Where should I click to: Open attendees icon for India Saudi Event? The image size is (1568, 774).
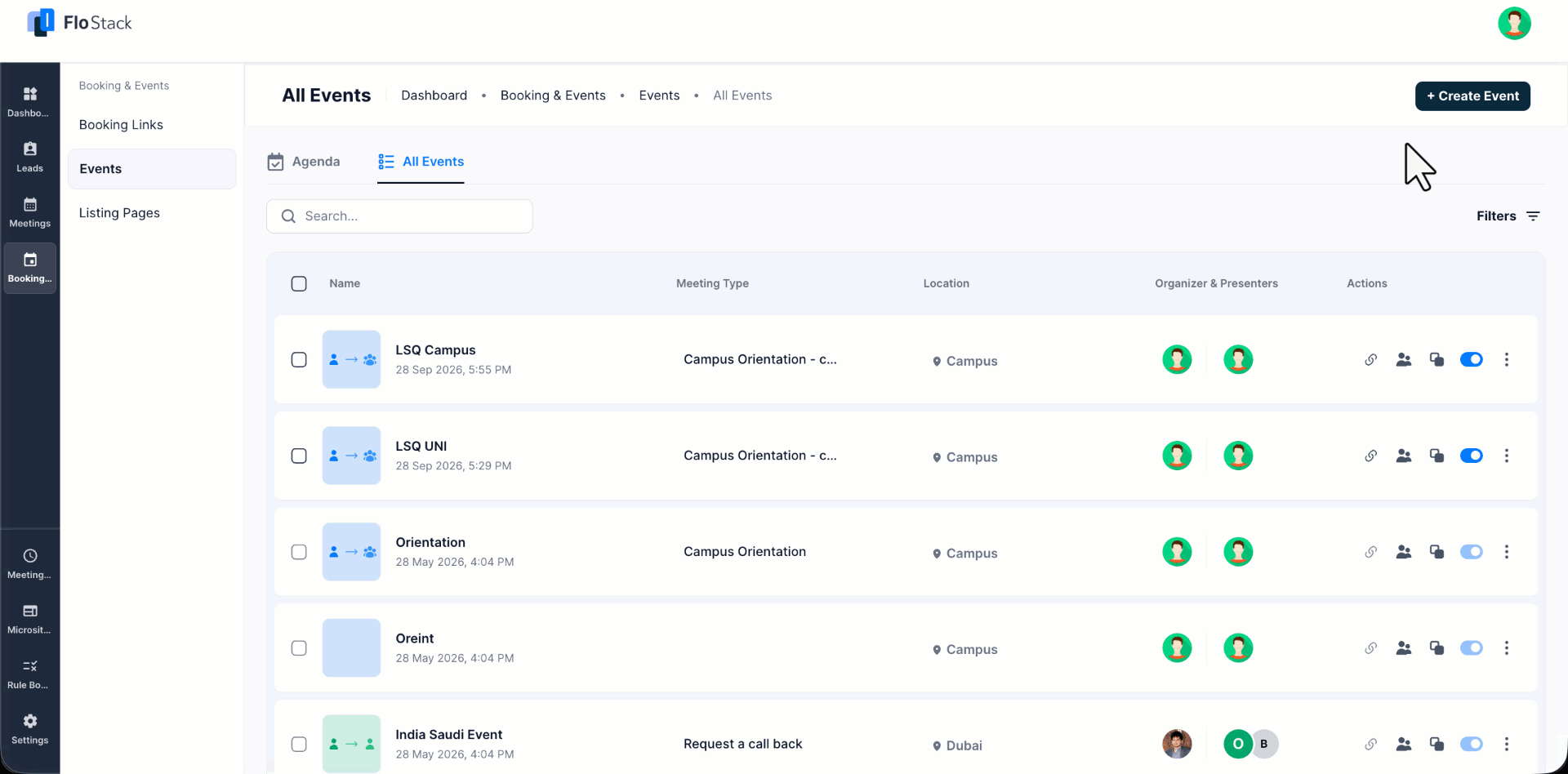tap(1404, 744)
